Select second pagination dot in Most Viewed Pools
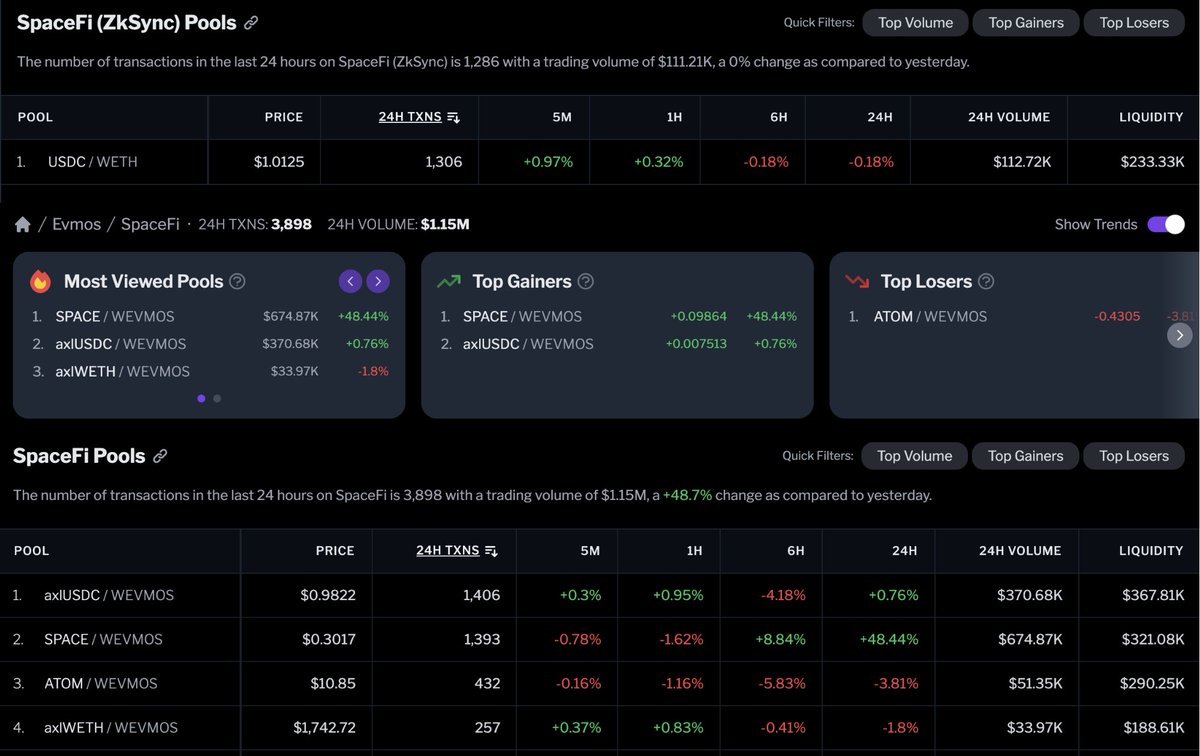 pos(217,398)
